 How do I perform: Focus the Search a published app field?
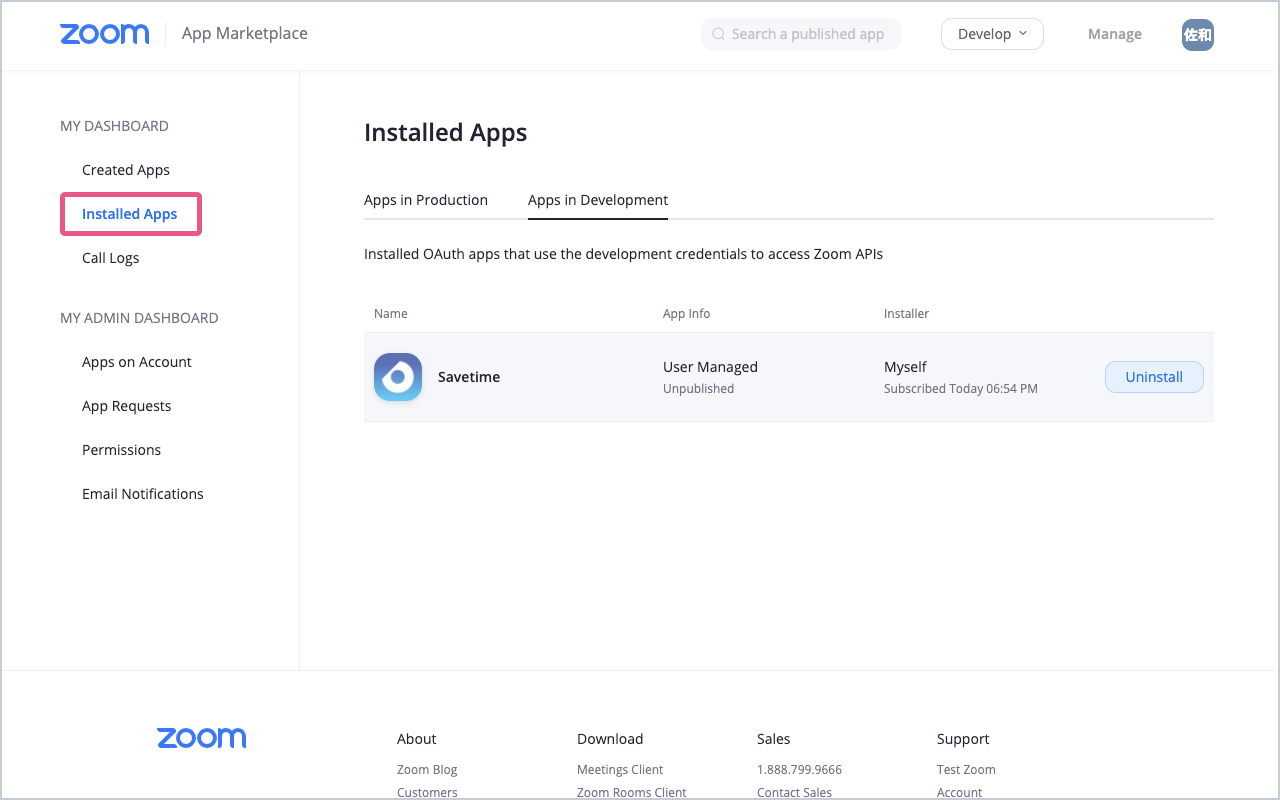(x=801, y=34)
